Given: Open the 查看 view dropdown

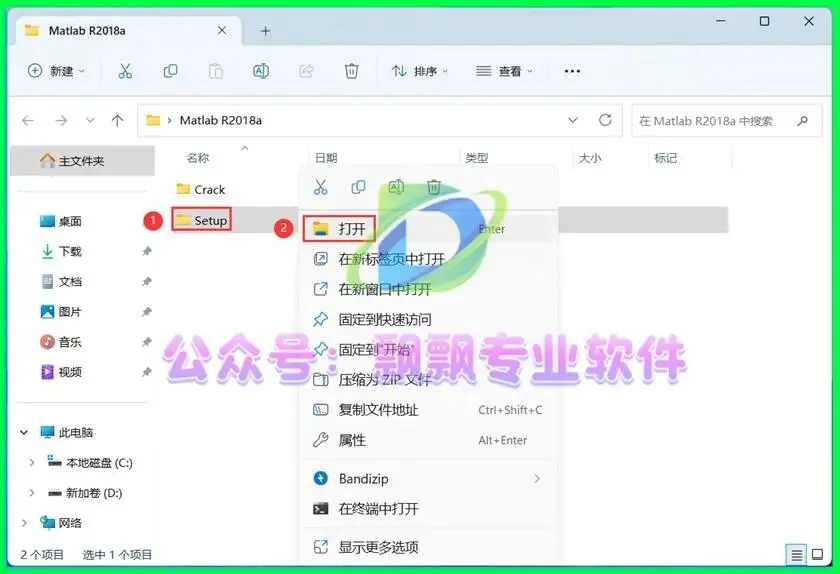Looking at the screenshot, I should [505, 71].
